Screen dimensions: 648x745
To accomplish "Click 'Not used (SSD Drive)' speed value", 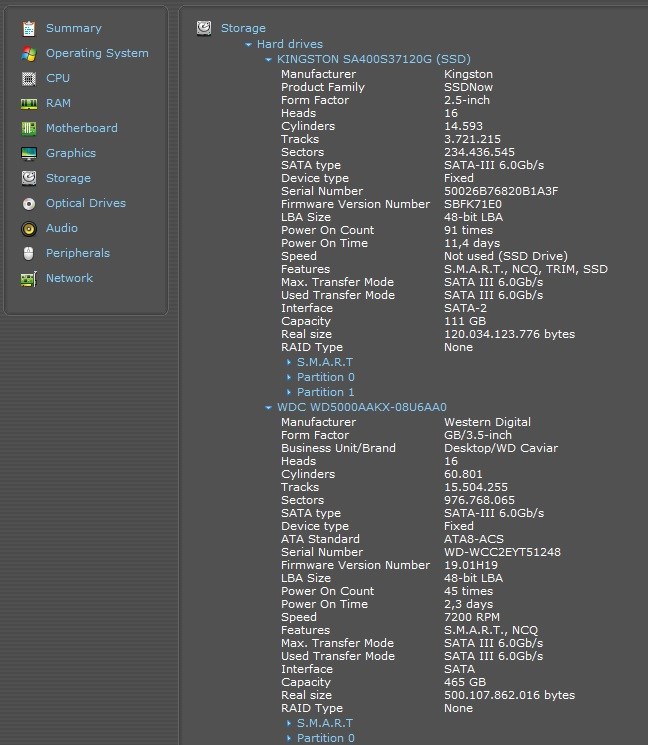I will point(506,256).
